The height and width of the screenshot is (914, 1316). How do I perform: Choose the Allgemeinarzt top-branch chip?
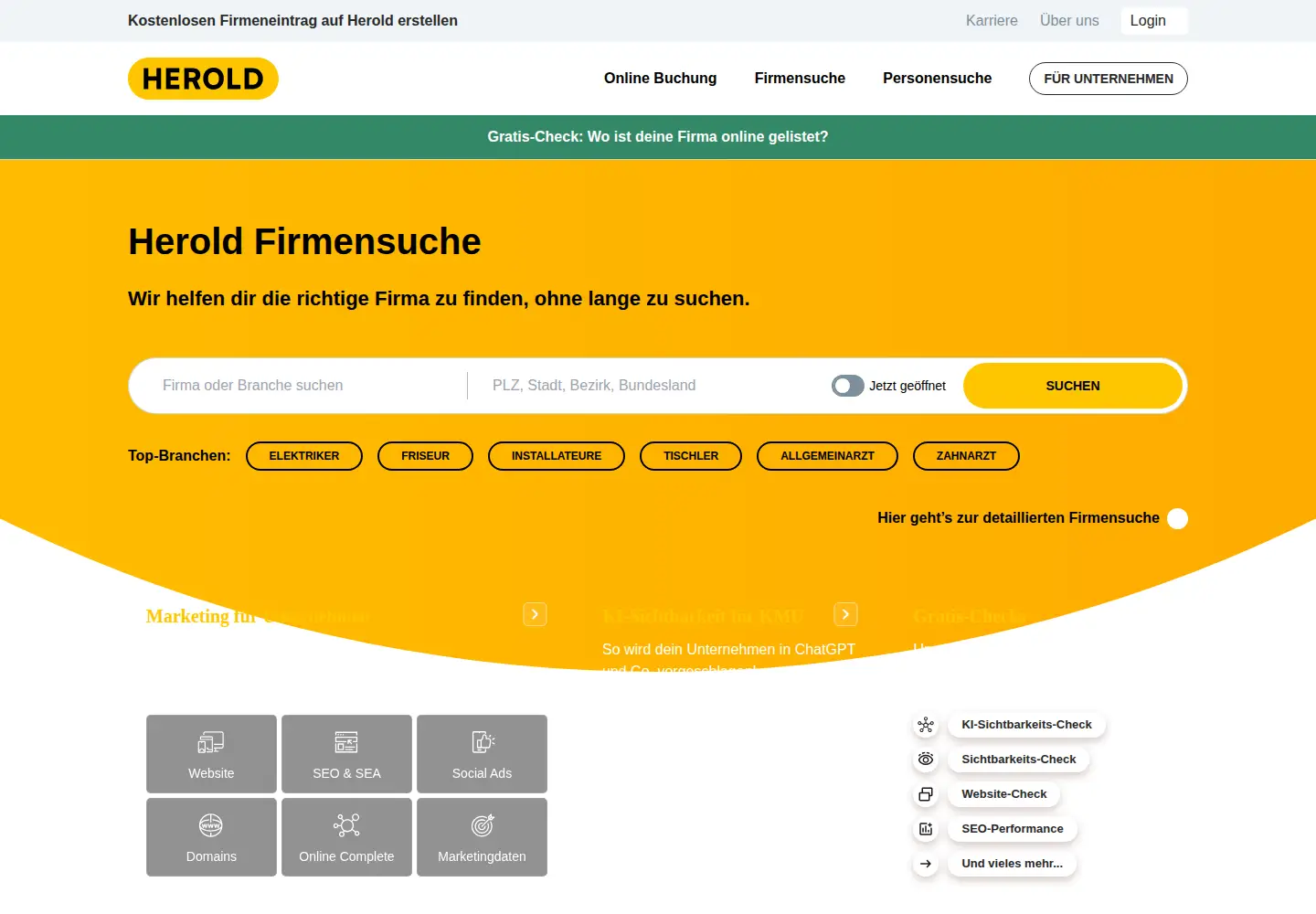coord(827,456)
